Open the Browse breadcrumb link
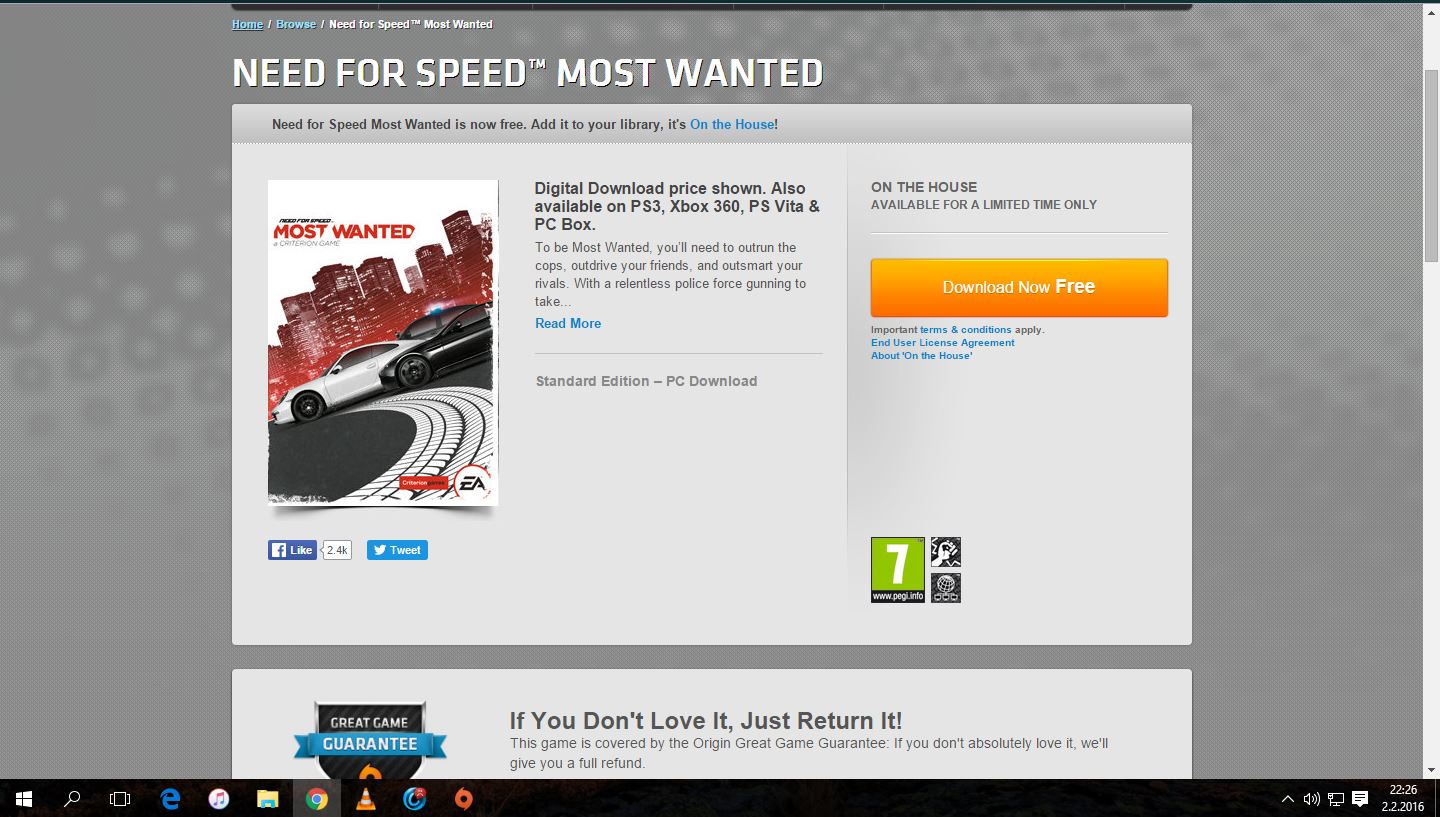 pos(296,24)
